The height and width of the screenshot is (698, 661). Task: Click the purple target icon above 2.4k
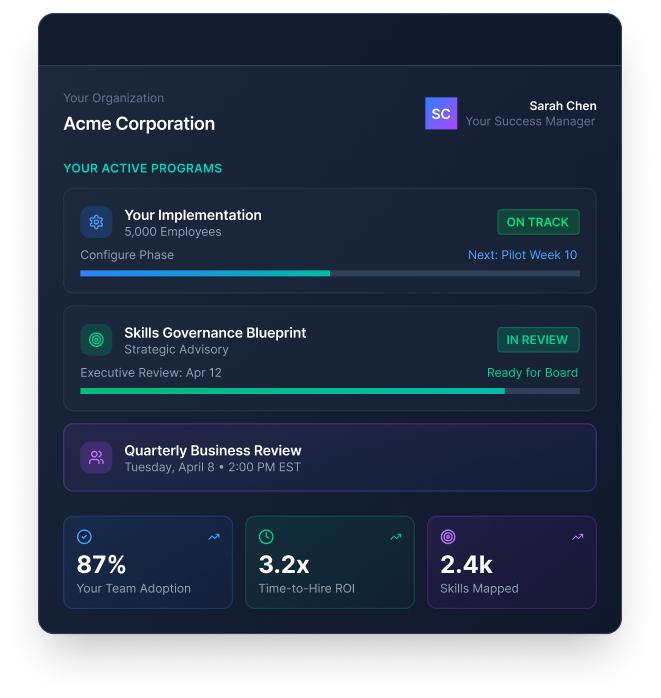coord(448,536)
